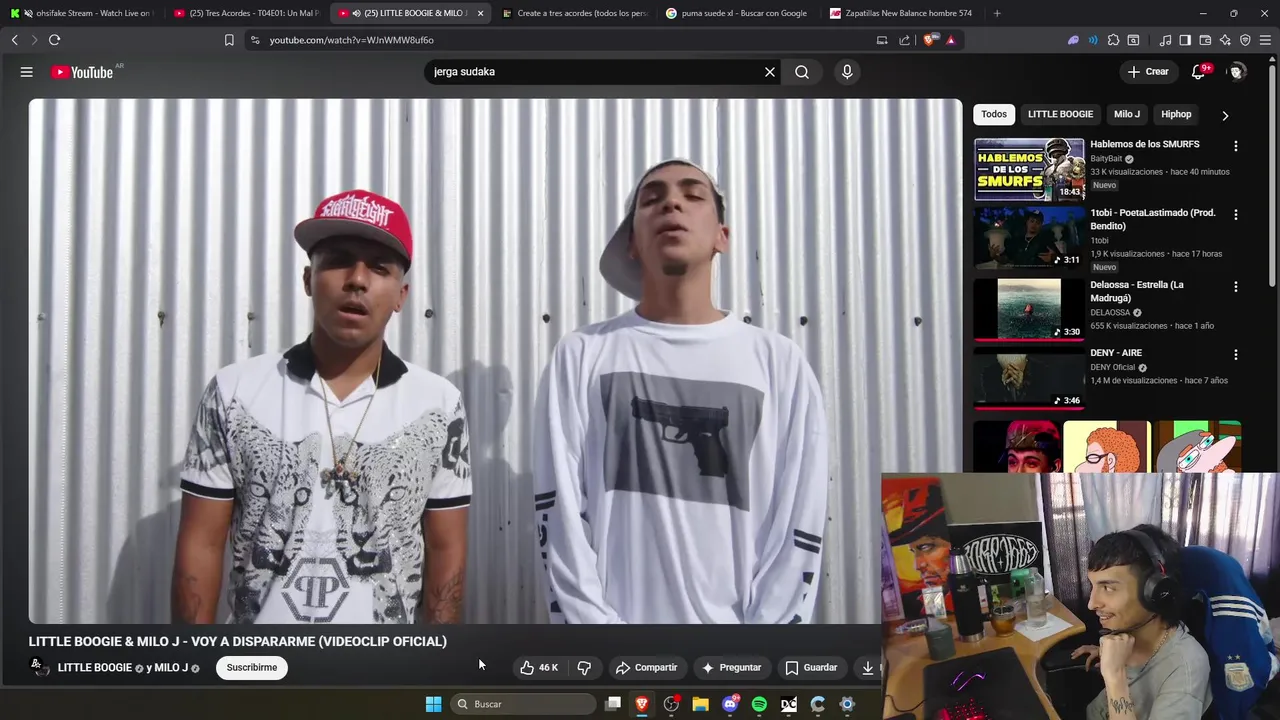The image size is (1280, 720).
Task: Open the notifications bell
Action: 1198,72
